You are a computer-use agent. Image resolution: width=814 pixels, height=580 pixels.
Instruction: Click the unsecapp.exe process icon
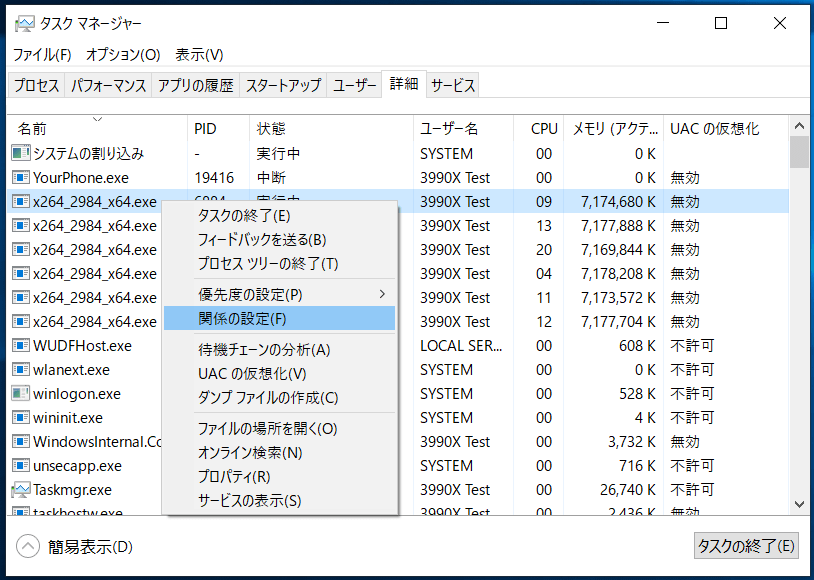click(20, 465)
